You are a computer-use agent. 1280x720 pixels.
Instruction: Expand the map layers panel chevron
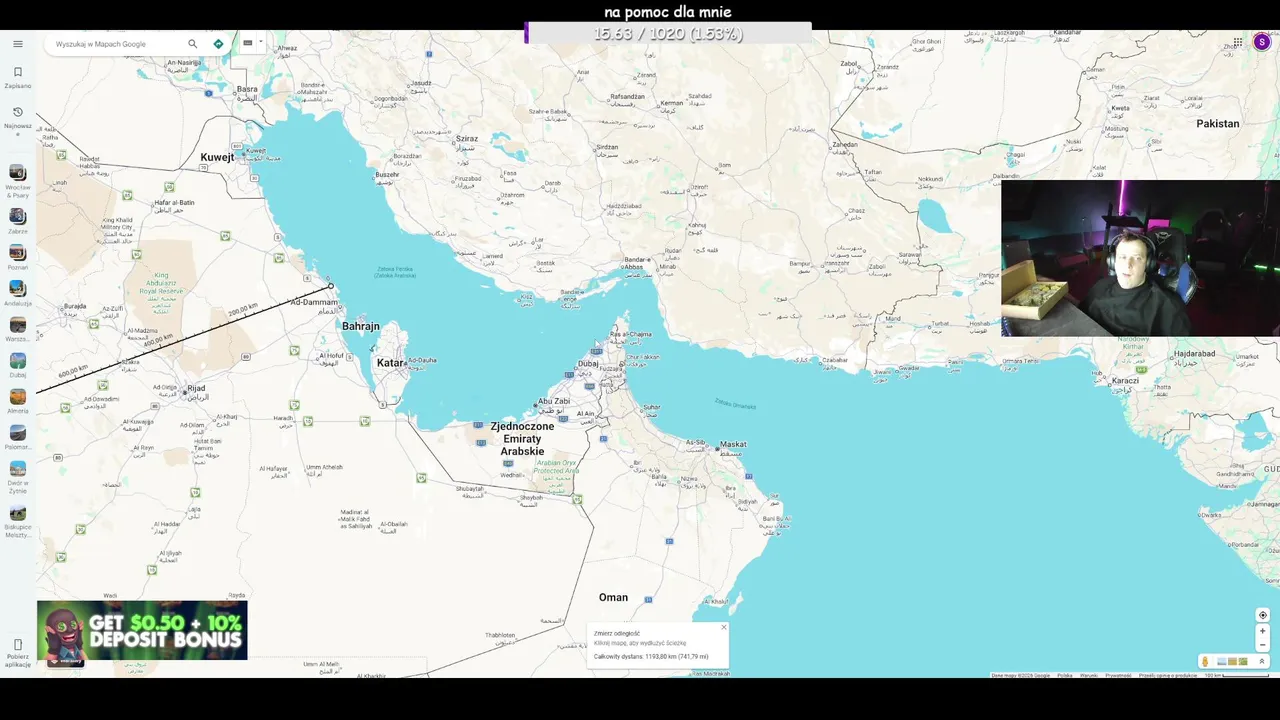[1262, 661]
